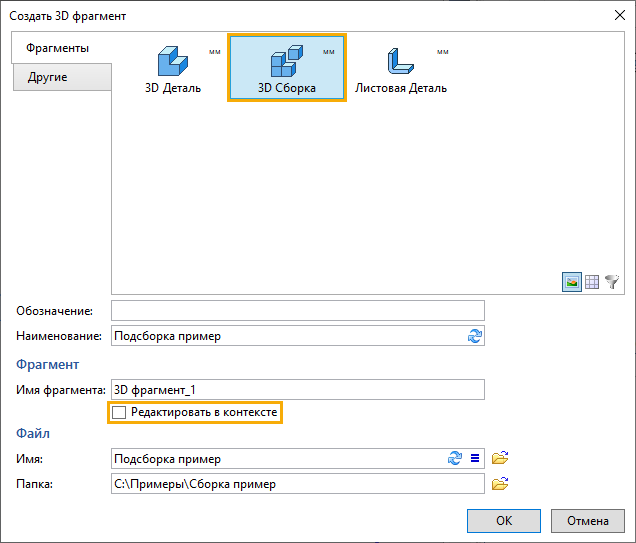
Task: Enable Редактировать в контексте checkbox
Action: [120, 412]
